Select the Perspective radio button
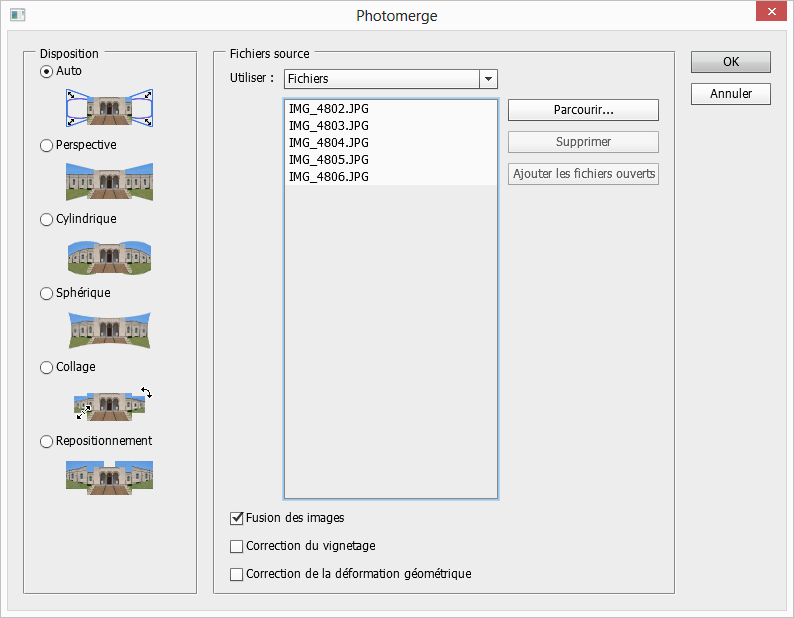The image size is (794, 618). click(46, 145)
